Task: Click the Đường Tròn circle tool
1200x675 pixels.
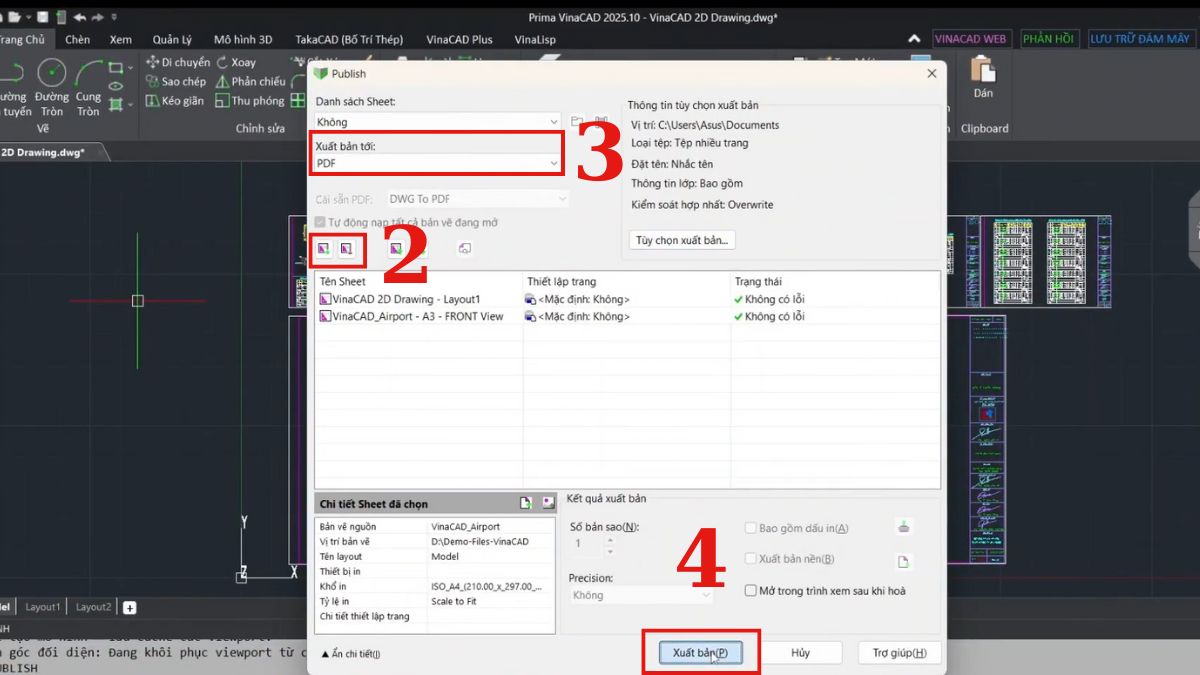Action: 51,89
